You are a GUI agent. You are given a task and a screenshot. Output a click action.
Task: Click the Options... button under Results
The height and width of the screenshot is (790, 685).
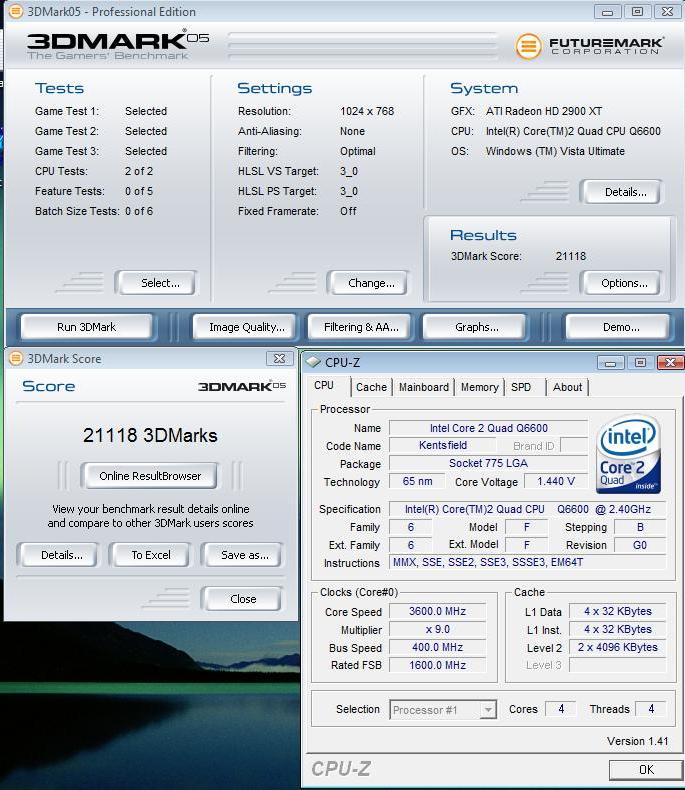click(624, 283)
